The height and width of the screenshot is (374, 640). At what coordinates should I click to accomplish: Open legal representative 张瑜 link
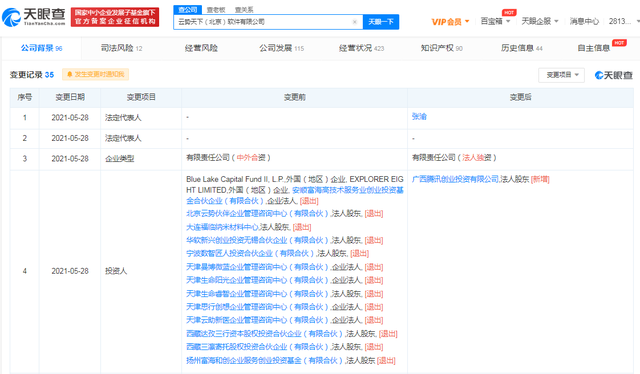419,117
